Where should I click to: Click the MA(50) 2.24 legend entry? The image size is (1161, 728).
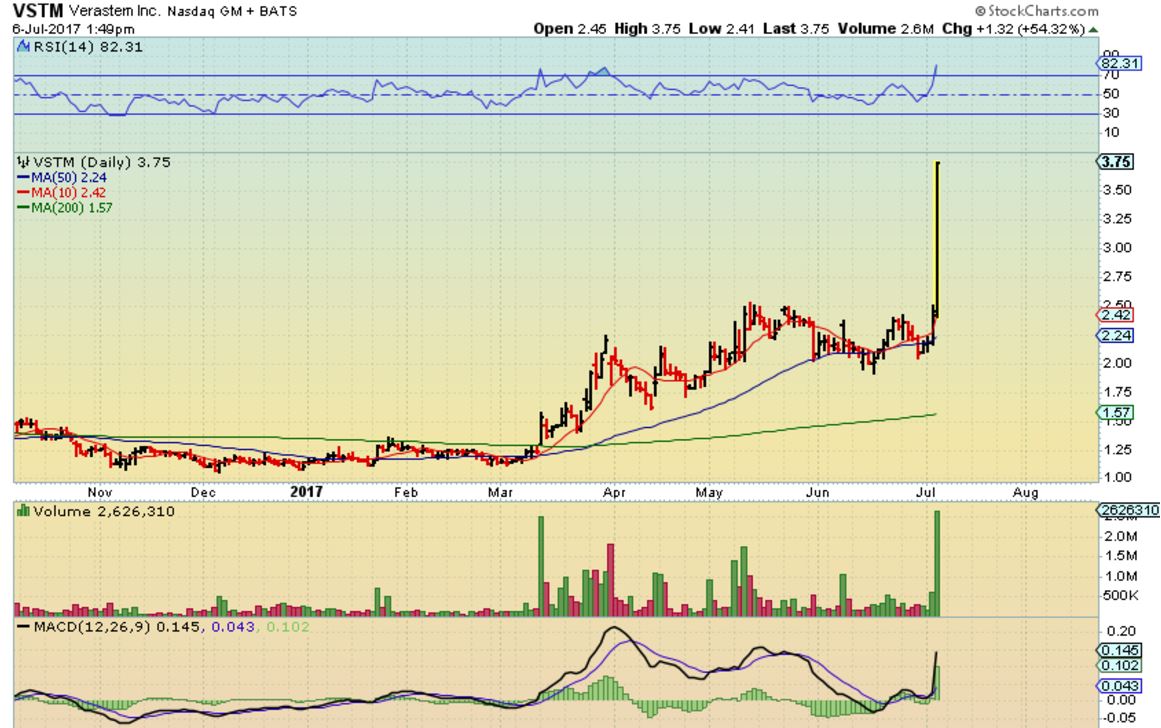pos(62,178)
